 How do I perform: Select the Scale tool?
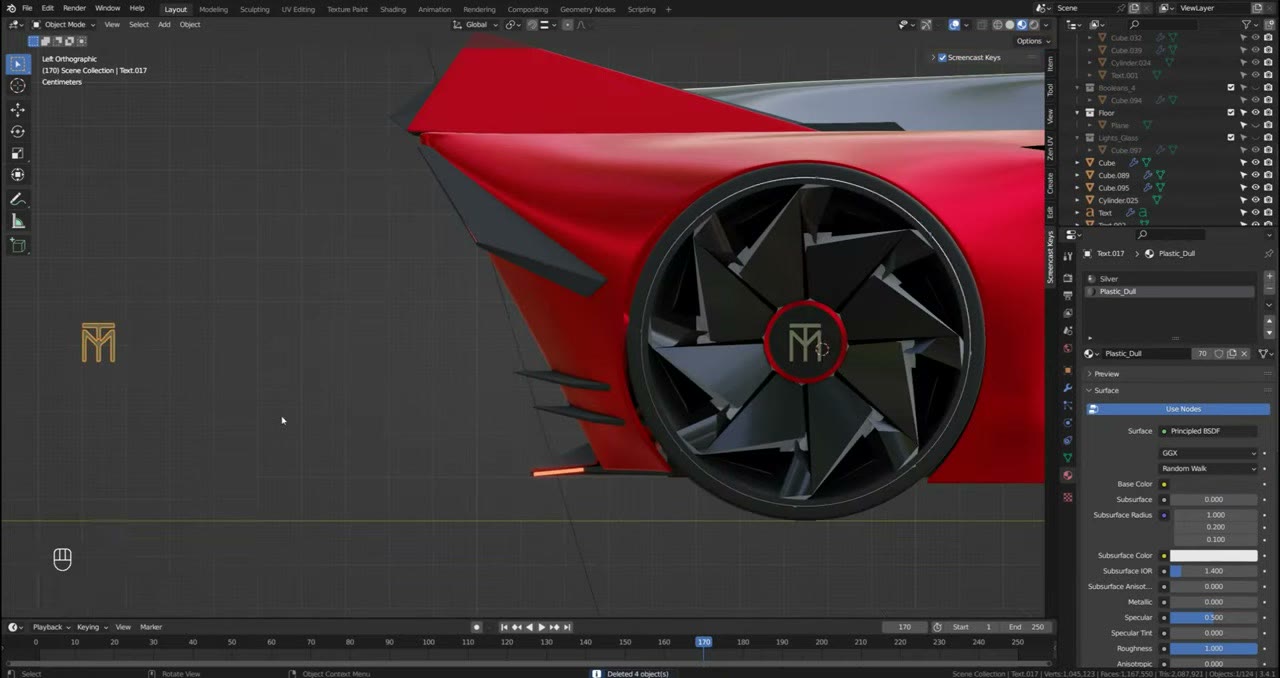[x=18, y=153]
